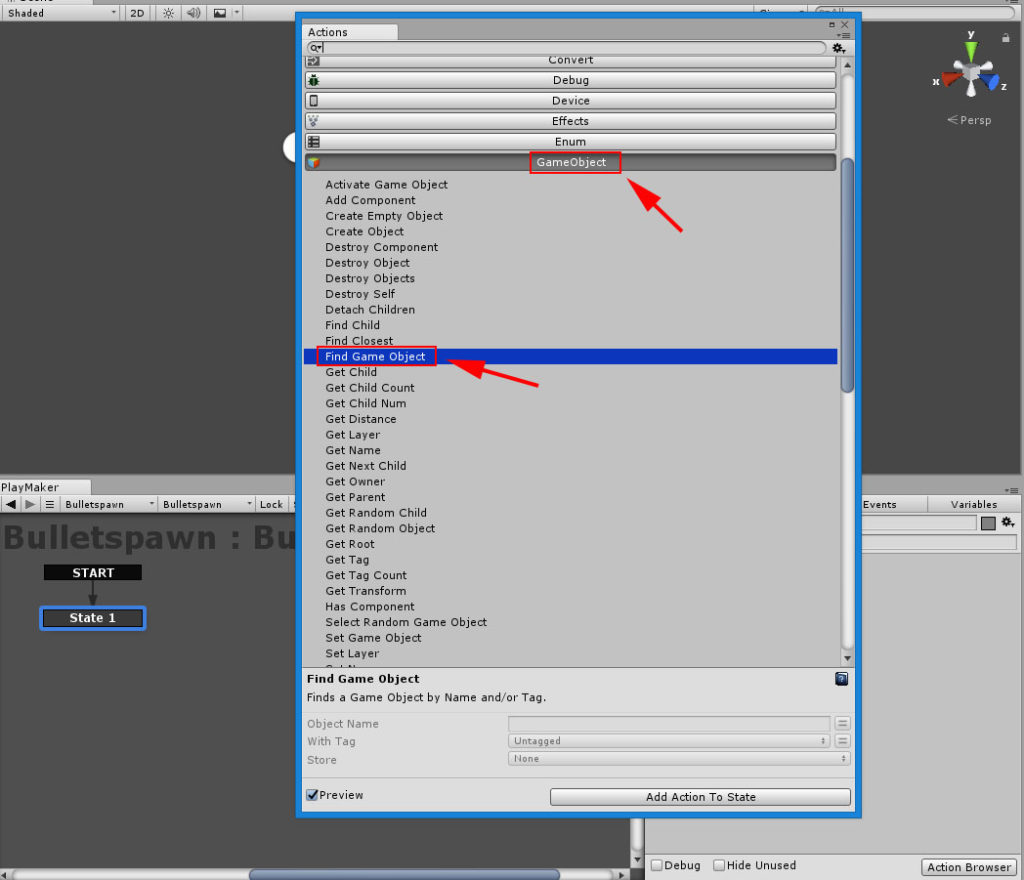Screen dimensions: 1024x880
Task: Click the Add Action To State button
Action: [700, 796]
